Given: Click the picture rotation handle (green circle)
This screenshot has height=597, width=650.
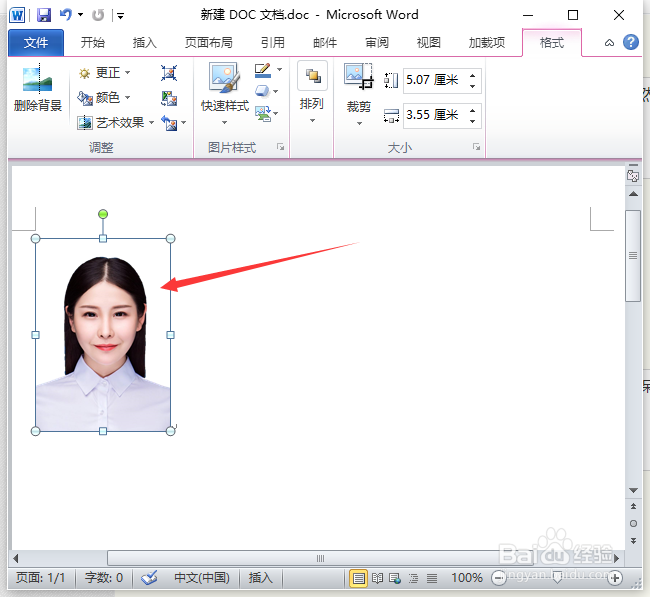Looking at the screenshot, I should click(103, 214).
